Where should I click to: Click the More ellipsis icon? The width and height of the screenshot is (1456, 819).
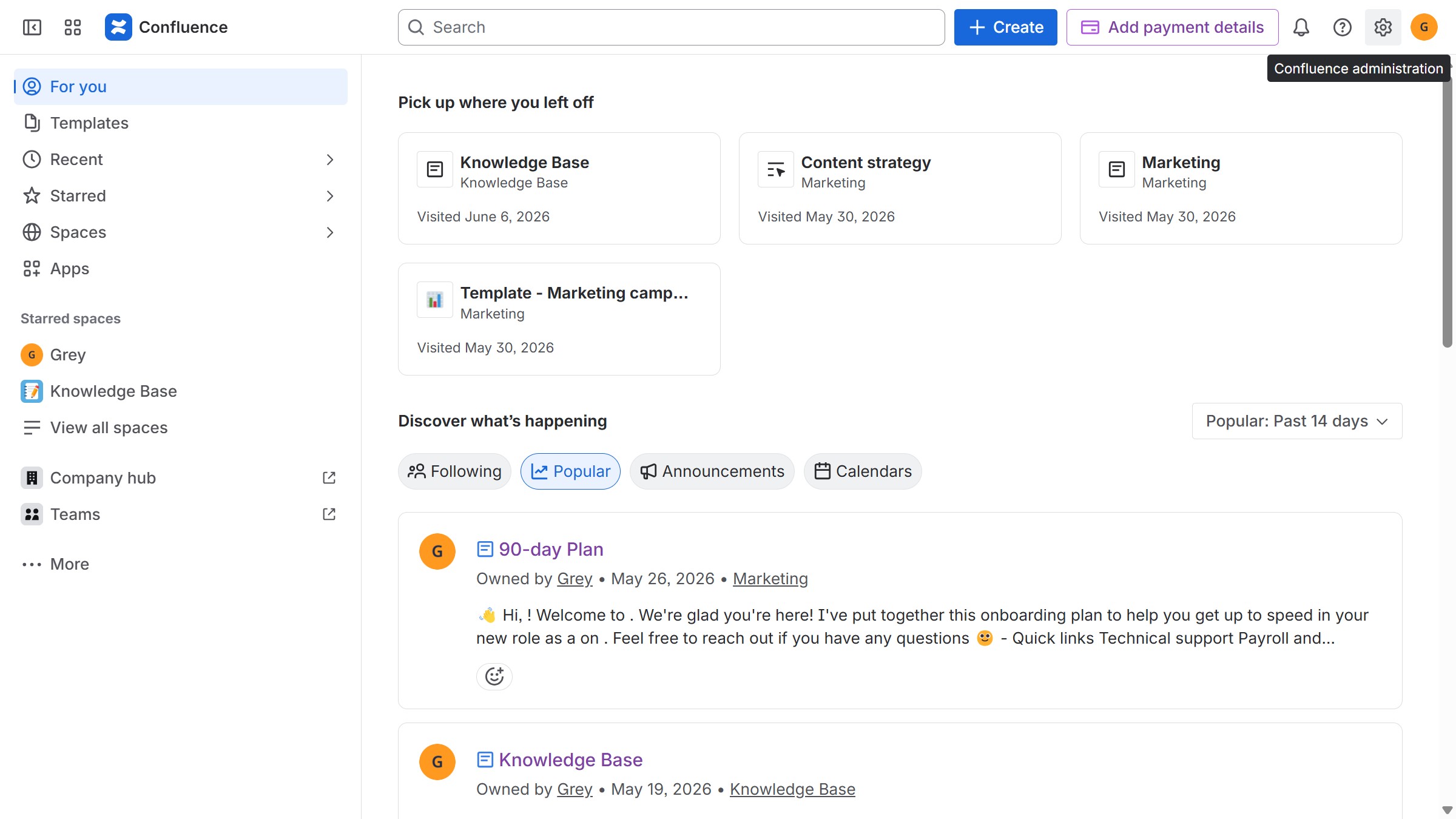click(x=32, y=564)
